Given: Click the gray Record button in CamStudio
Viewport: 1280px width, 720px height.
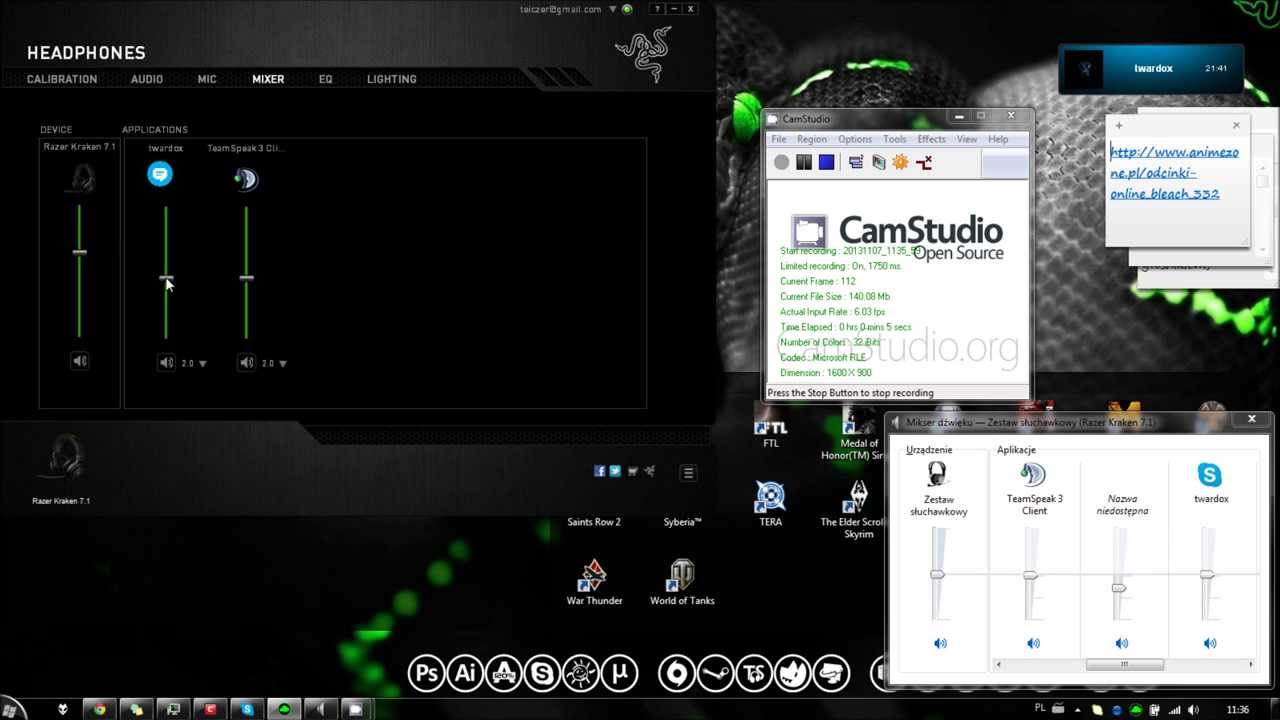Looking at the screenshot, I should coord(781,162).
